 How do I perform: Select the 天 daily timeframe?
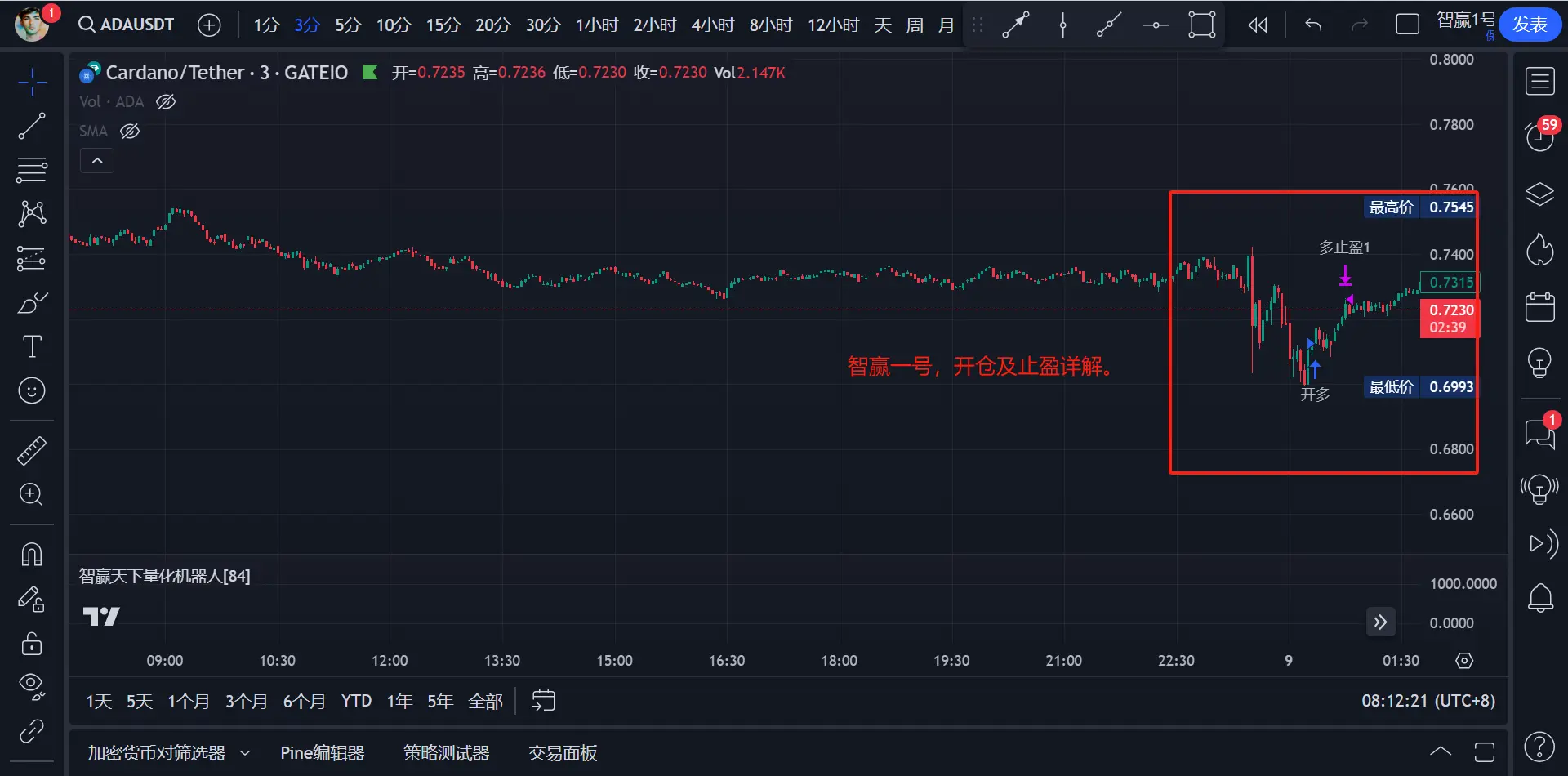point(883,25)
